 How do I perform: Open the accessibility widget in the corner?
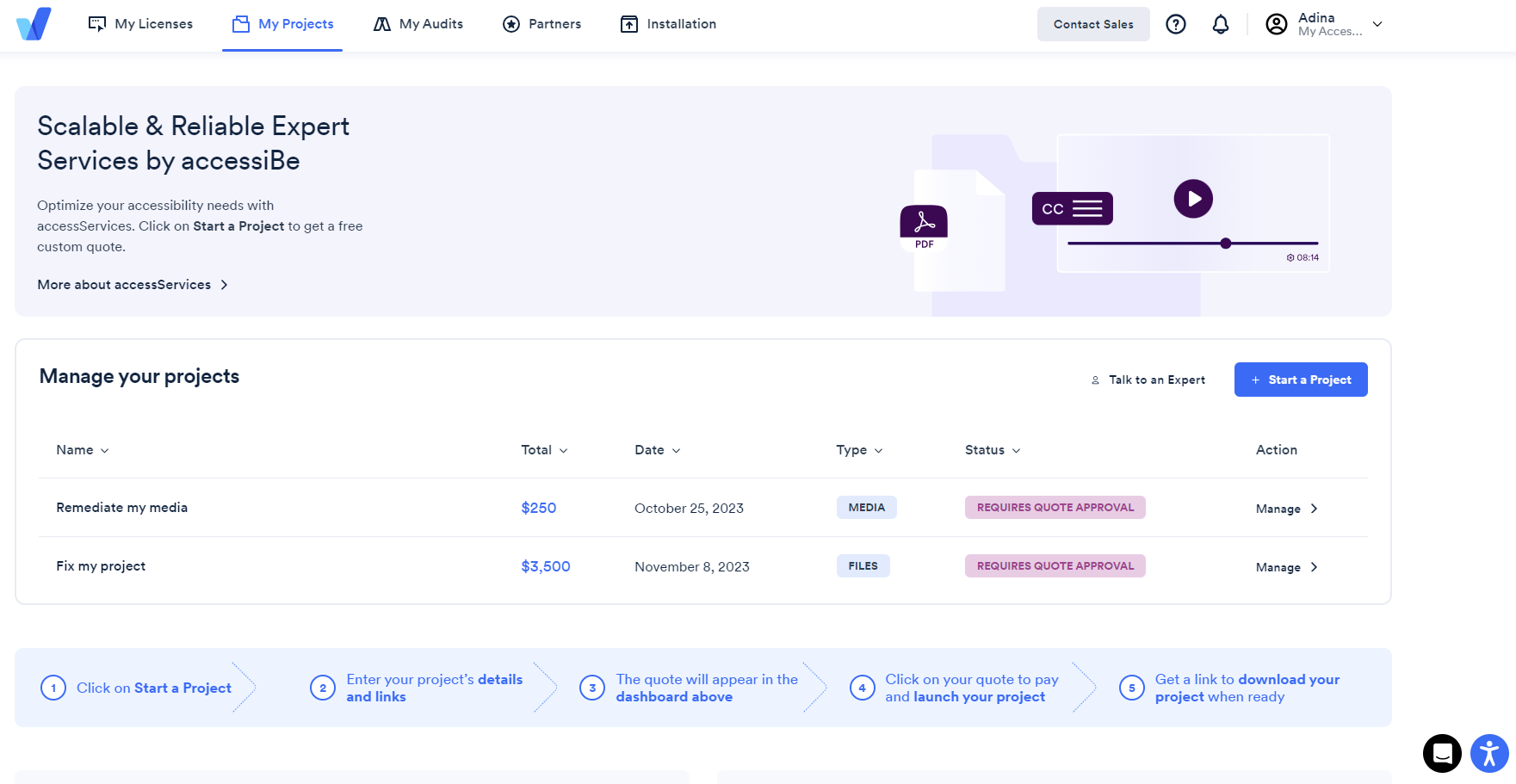tap(1488, 753)
